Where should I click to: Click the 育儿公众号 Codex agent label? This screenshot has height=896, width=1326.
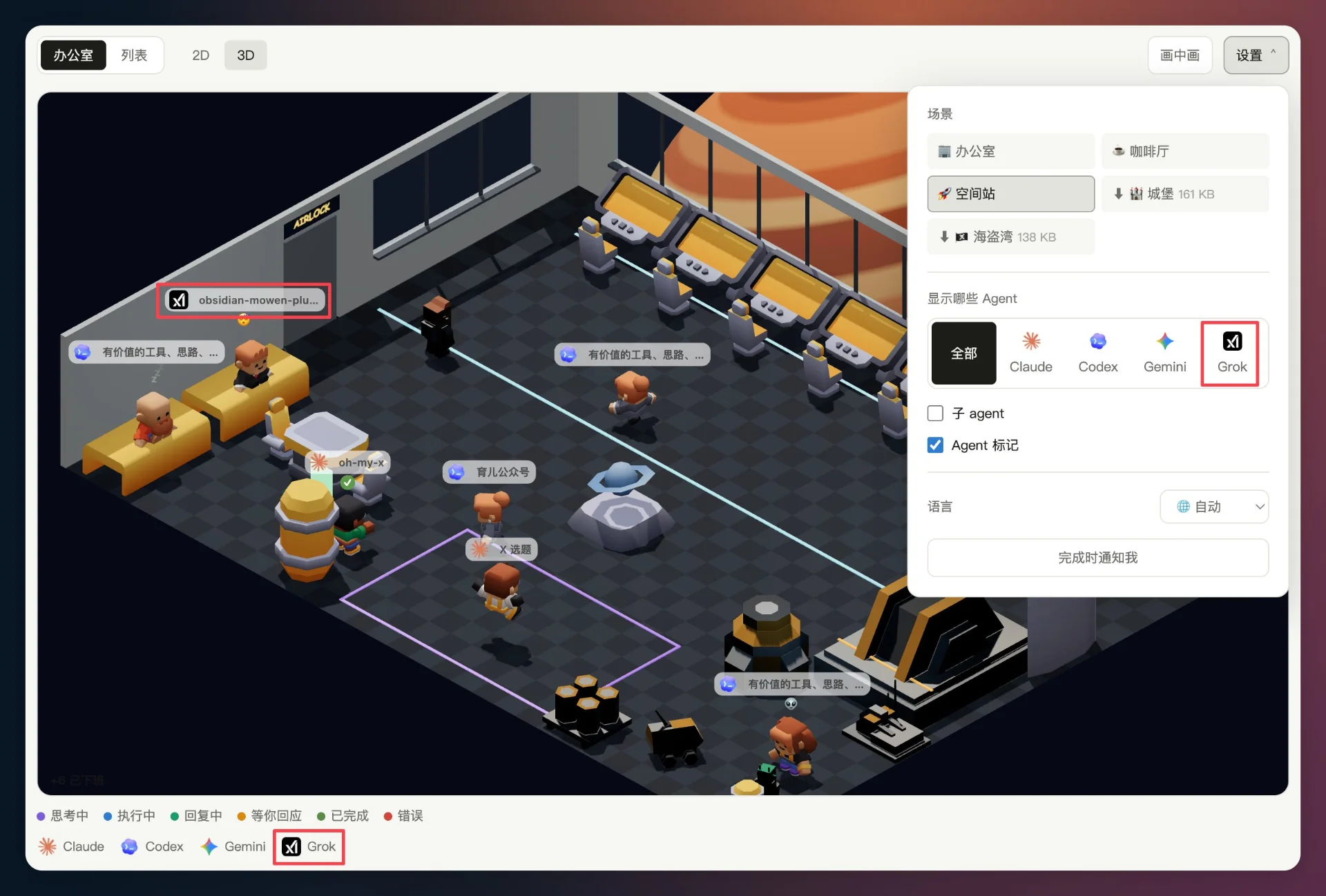pyautogui.click(x=489, y=472)
